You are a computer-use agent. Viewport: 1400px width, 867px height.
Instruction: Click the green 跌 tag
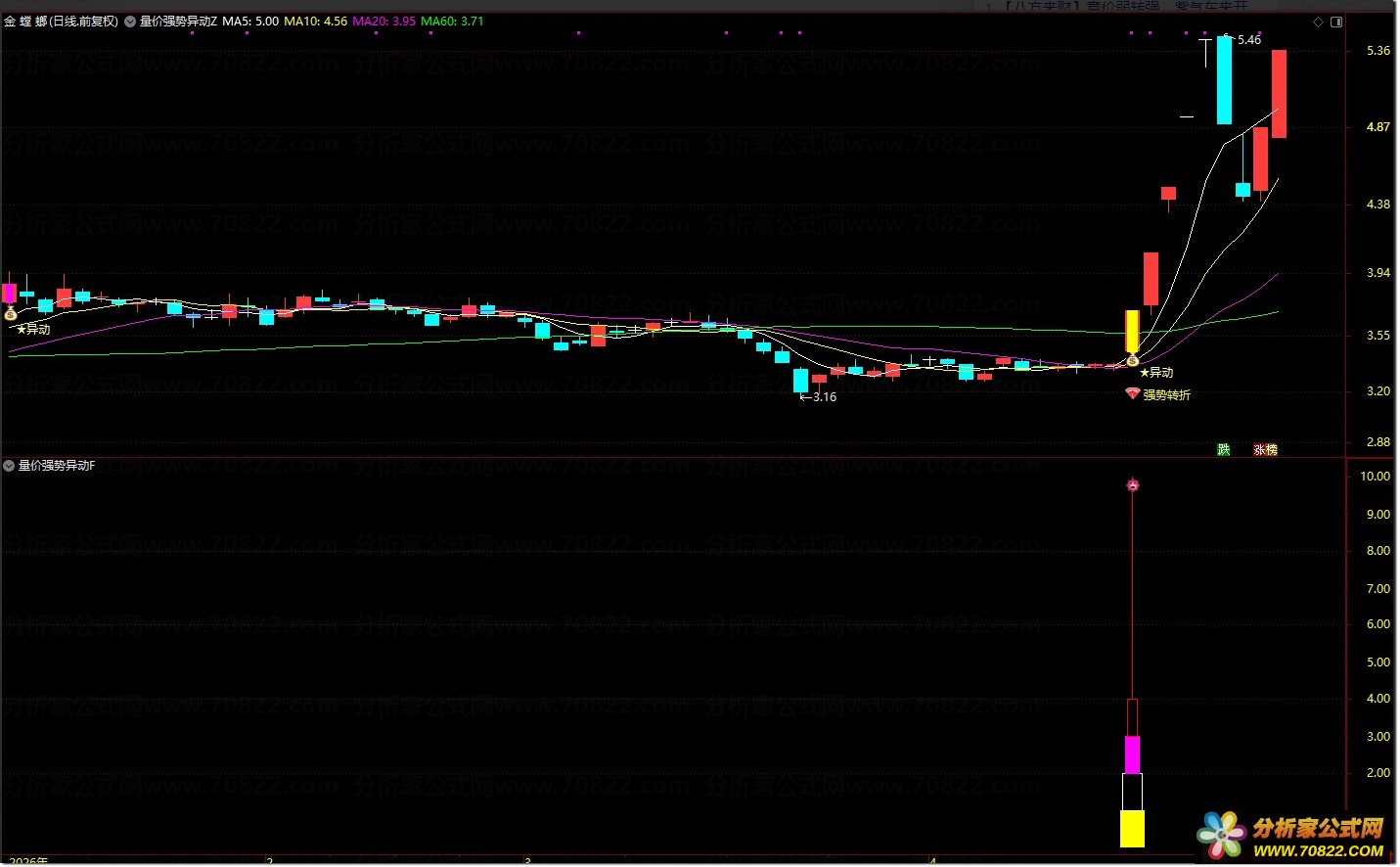[1224, 450]
